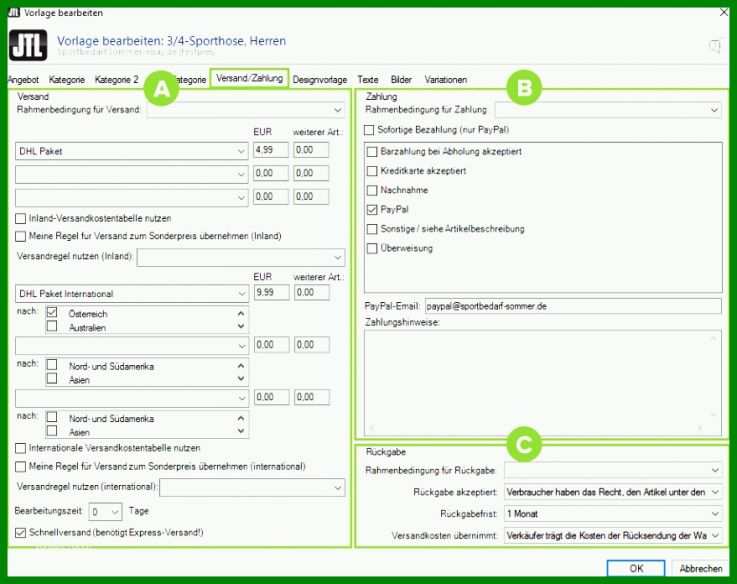Screen dimensions: 737x584
Task: Enable Nachnahme payment option
Action: [372, 190]
